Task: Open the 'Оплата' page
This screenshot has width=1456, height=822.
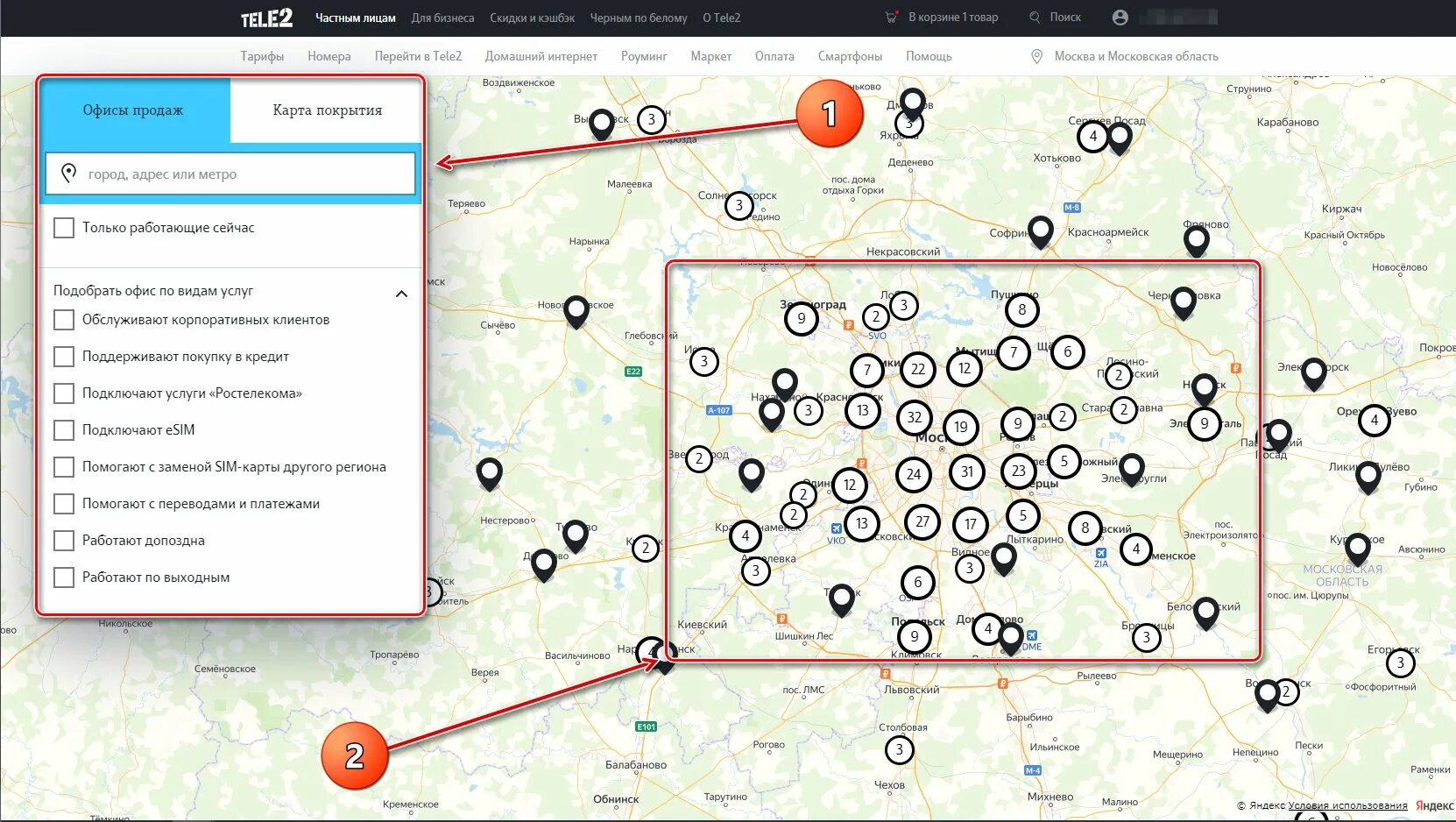Action: [774, 56]
